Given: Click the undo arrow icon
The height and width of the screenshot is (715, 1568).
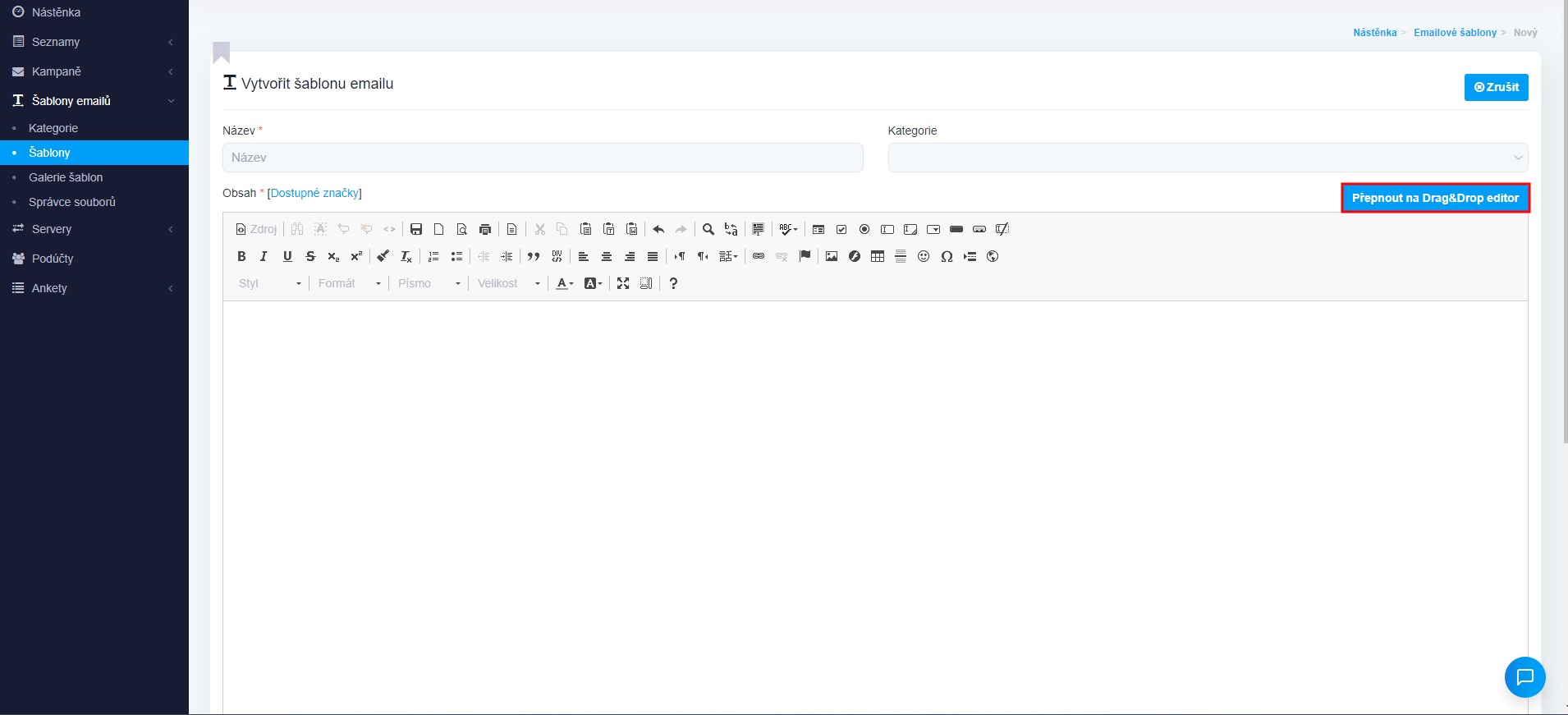Looking at the screenshot, I should [658, 229].
